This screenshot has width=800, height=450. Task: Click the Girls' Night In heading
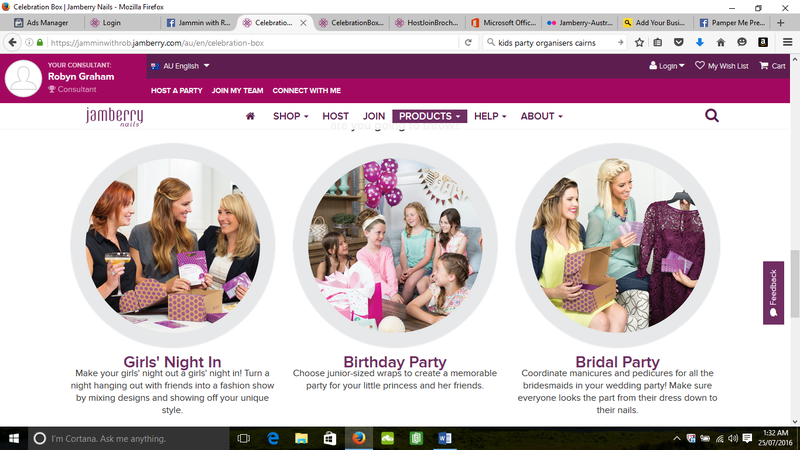coord(172,361)
